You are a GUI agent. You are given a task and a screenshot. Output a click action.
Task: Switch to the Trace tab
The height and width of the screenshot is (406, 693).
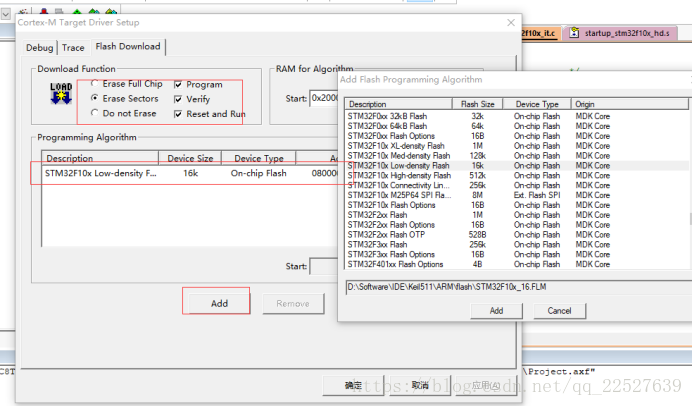click(x=73, y=47)
